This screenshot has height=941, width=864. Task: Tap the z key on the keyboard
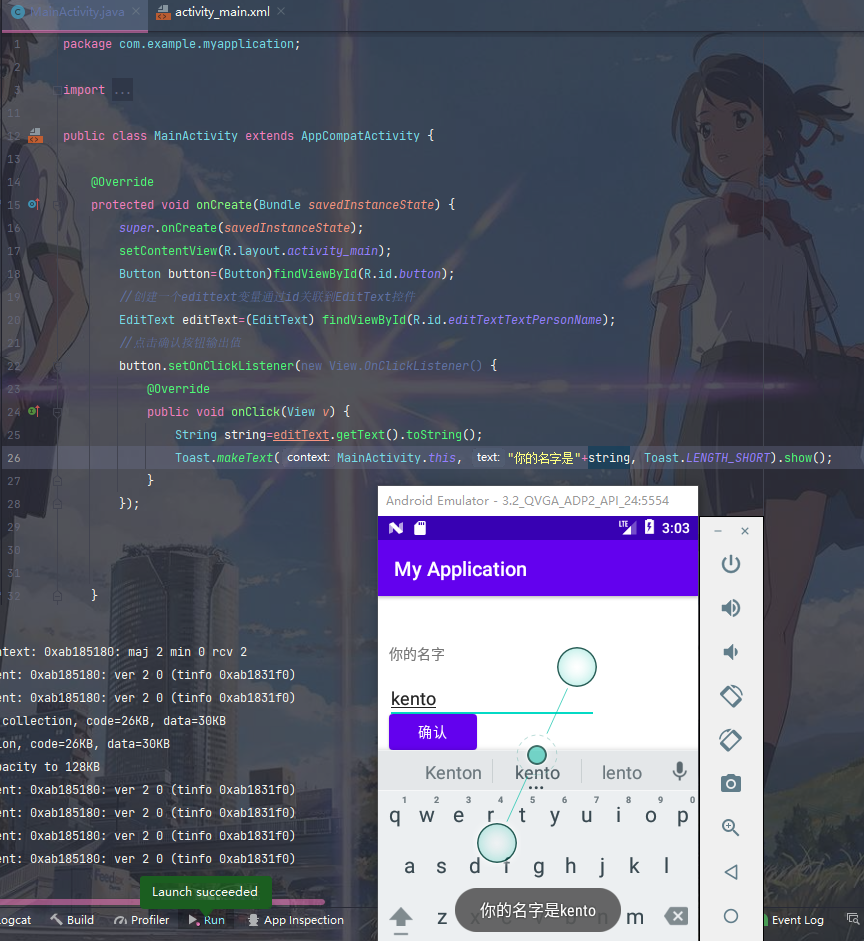(x=442, y=917)
